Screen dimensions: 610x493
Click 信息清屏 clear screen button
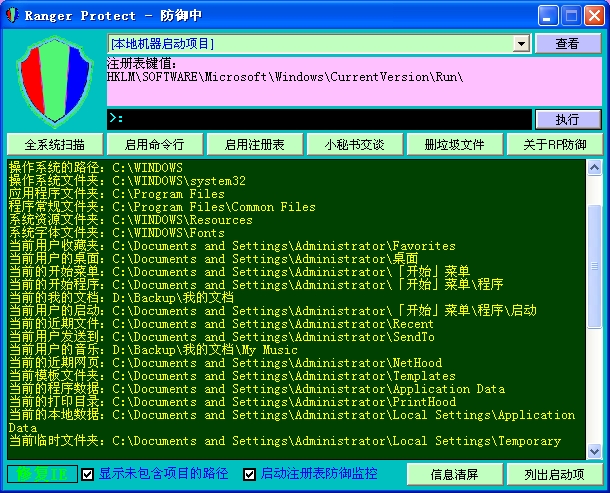(x=455, y=474)
